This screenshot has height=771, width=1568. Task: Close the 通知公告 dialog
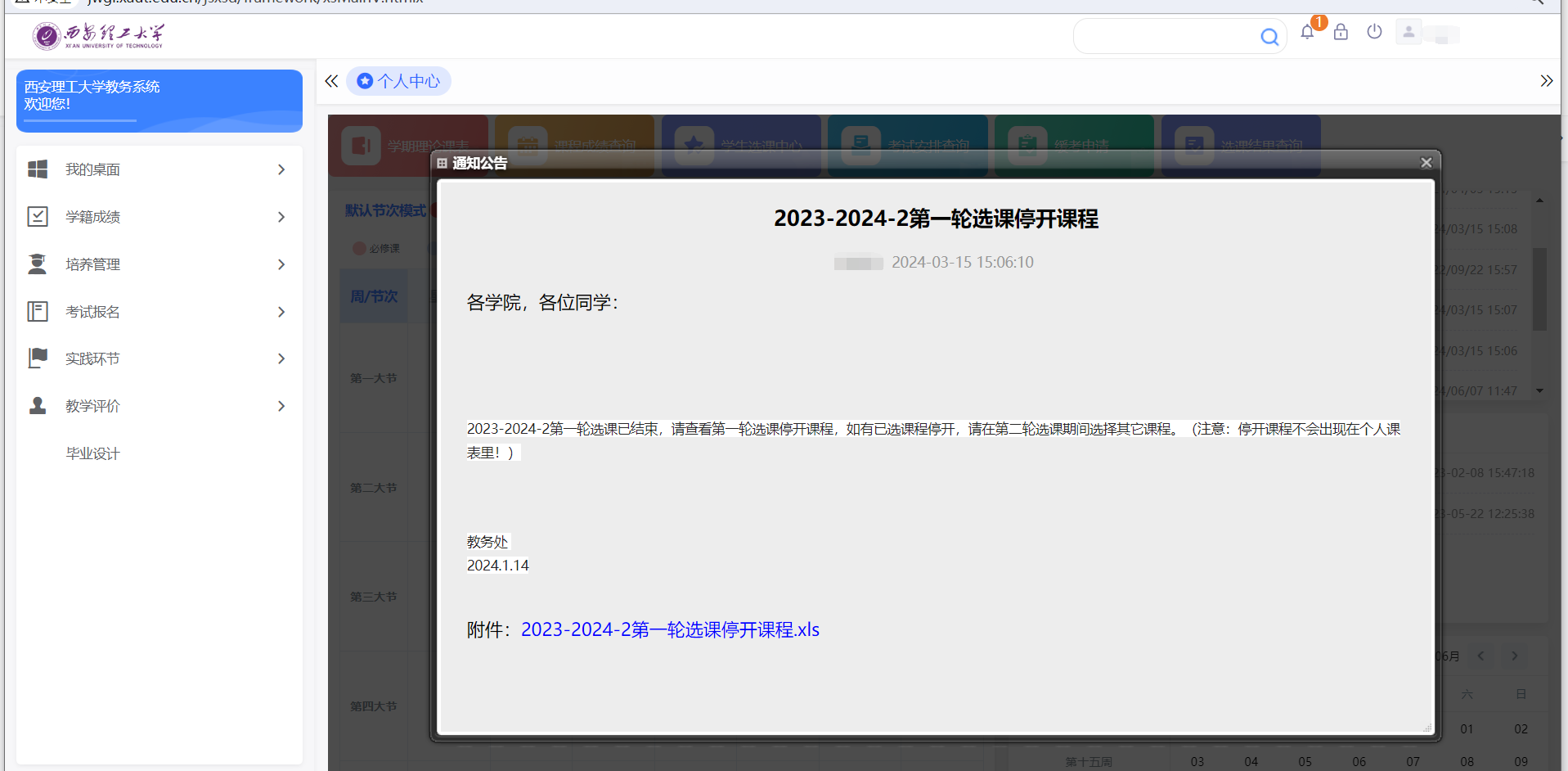1426,163
